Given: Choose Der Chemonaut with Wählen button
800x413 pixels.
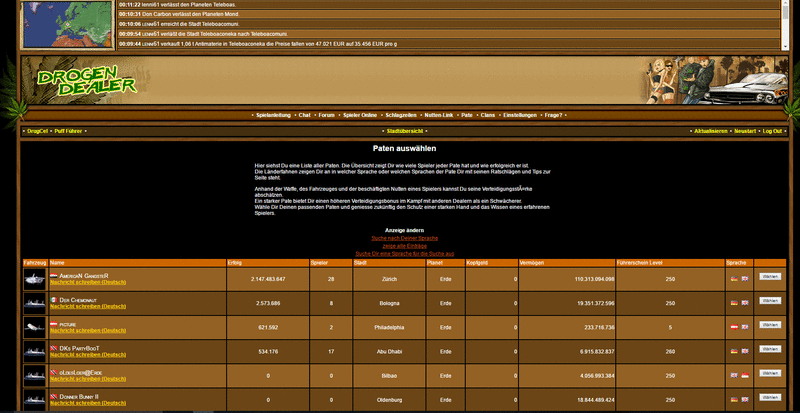Looking at the screenshot, I should coord(770,301).
